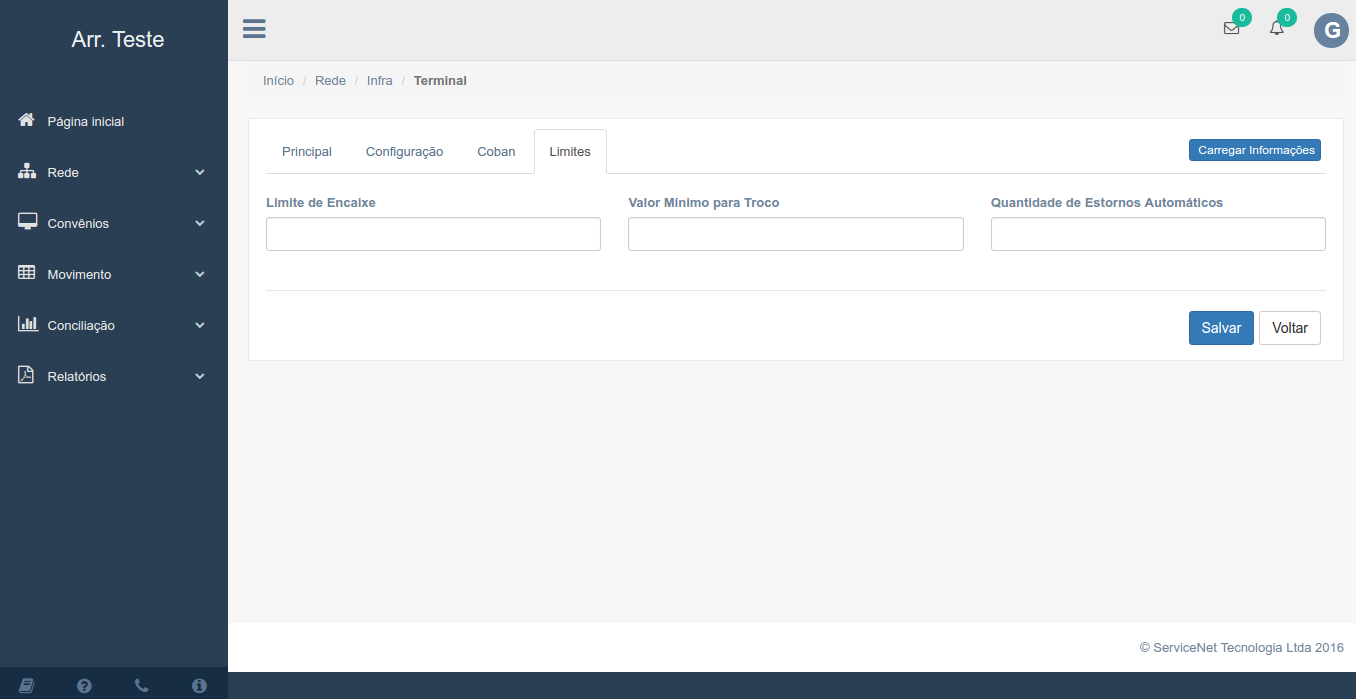Go to Página inicial in sidebar
Image resolution: width=1356 pixels, height=699 pixels.
click(x=85, y=121)
